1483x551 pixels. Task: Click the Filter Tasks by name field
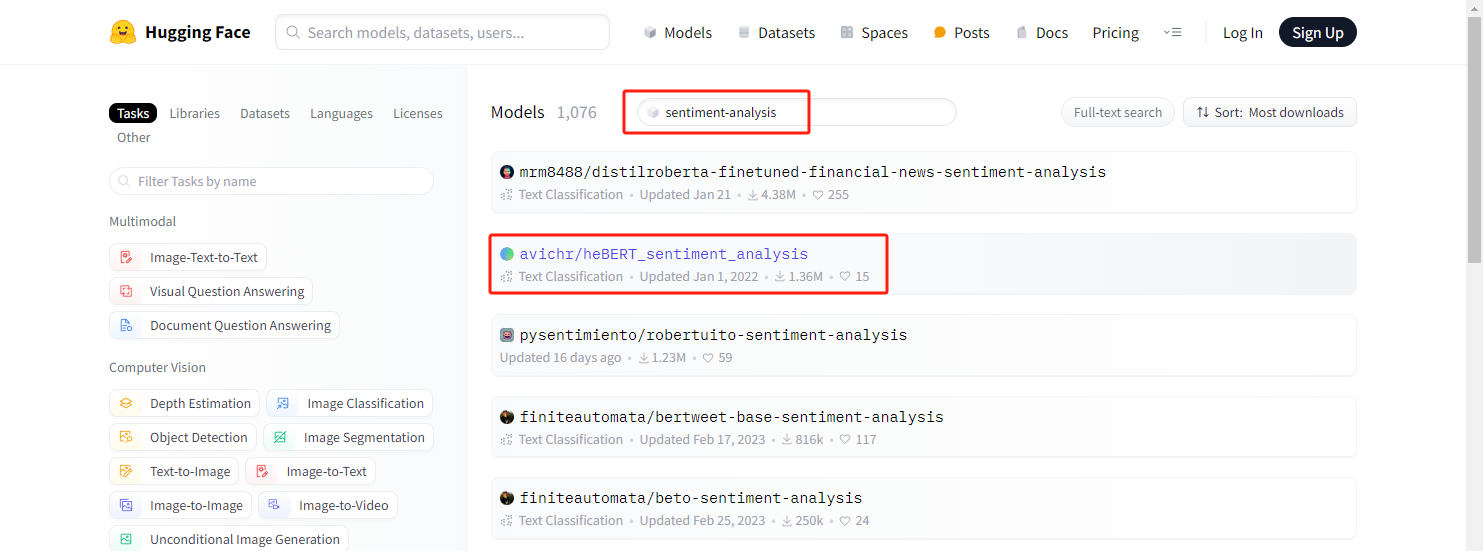[x=271, y=181]
